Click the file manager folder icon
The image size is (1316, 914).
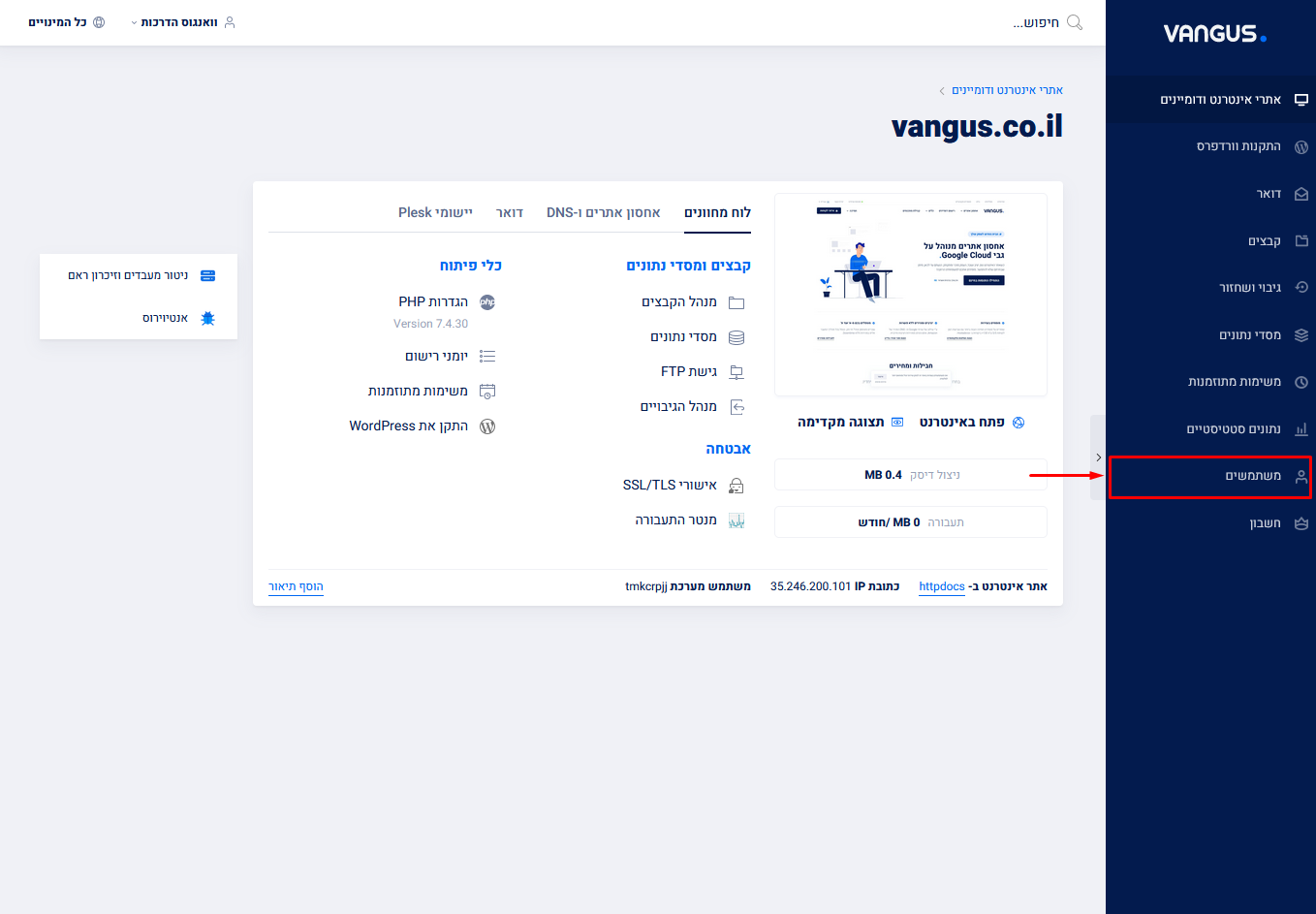pos(736,302)
